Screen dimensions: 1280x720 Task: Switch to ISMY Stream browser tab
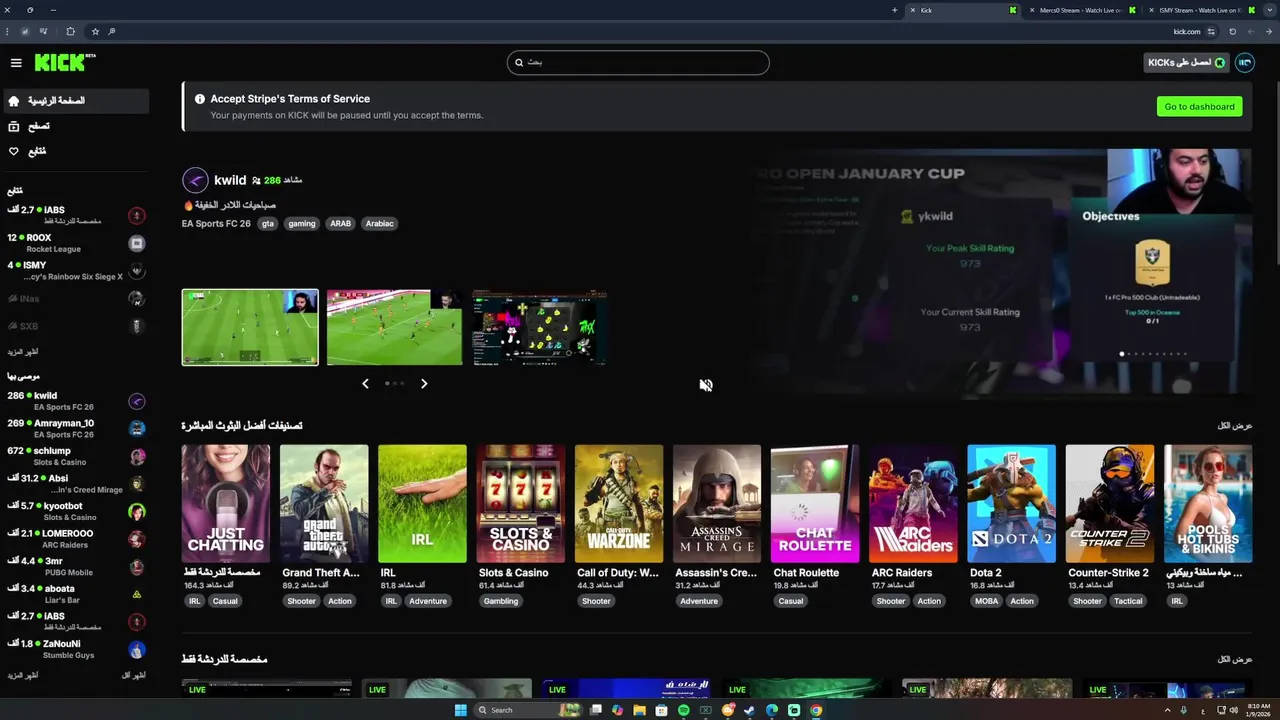click(1203, 10)
